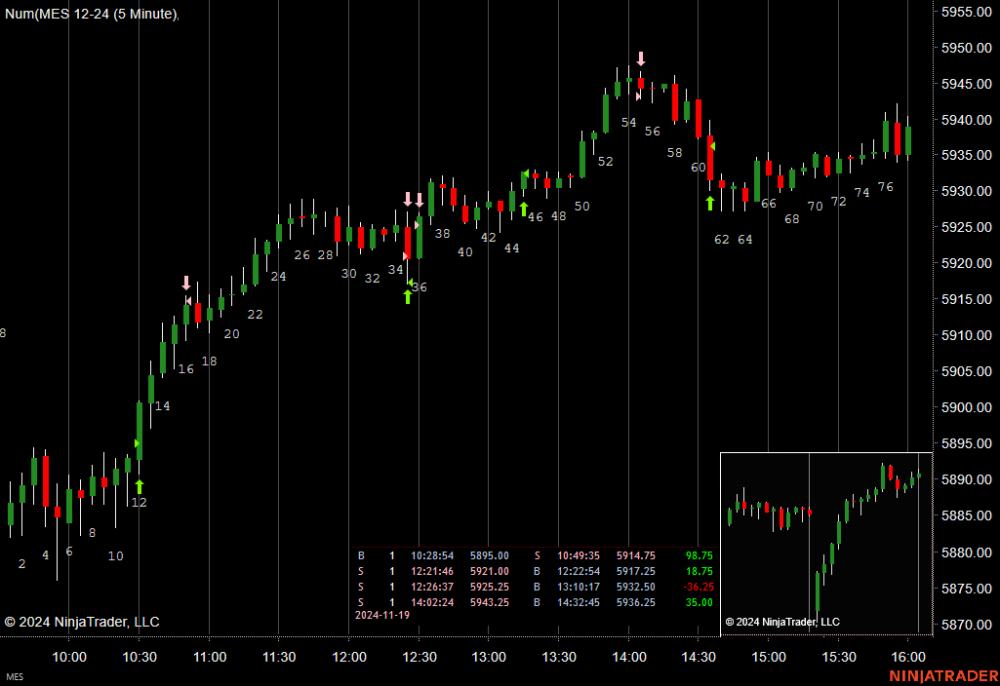Click the 2024-11-19 date label
The image size is (1000, 686).
point(382,615)
